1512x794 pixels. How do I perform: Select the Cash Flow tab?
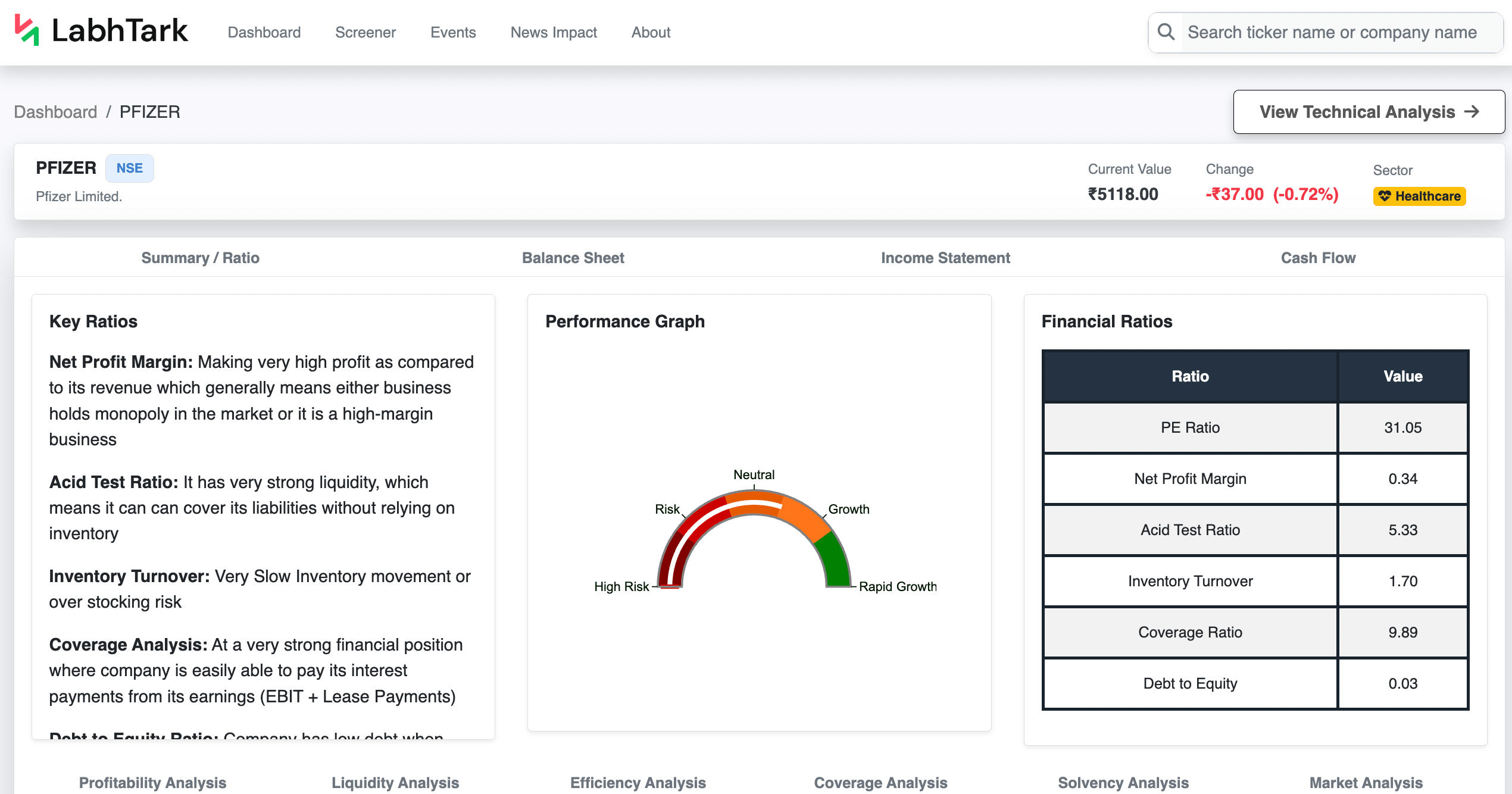(1318, 258)
